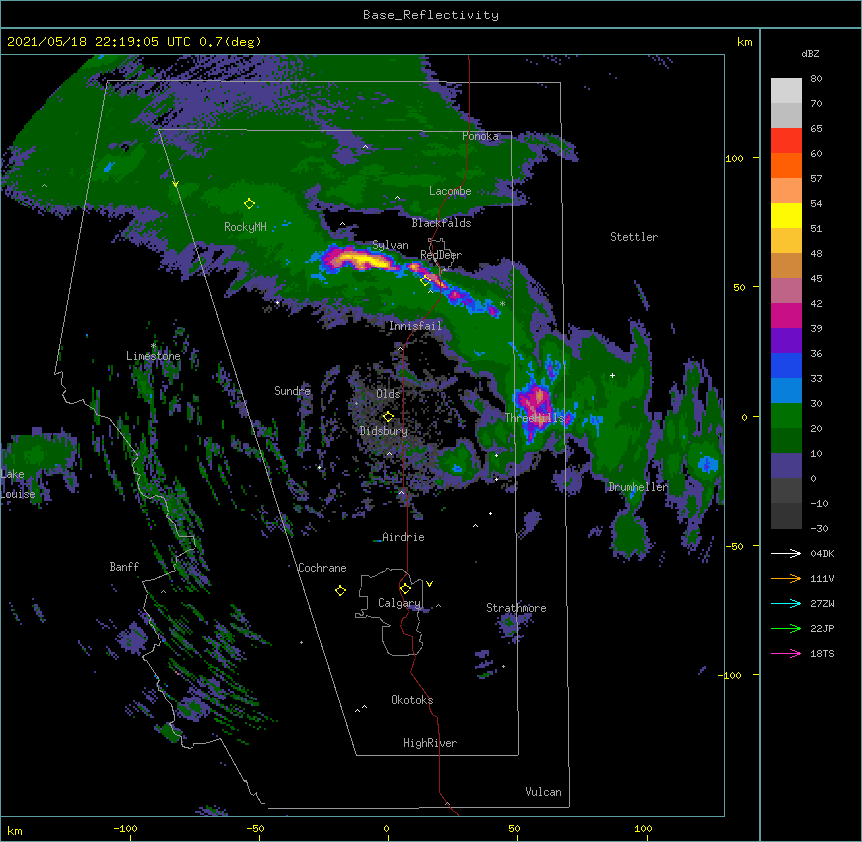The height and width of the screenshot is (842, 862).
Task: Click the Blackfalds label on map
Action: coord(441,223)
